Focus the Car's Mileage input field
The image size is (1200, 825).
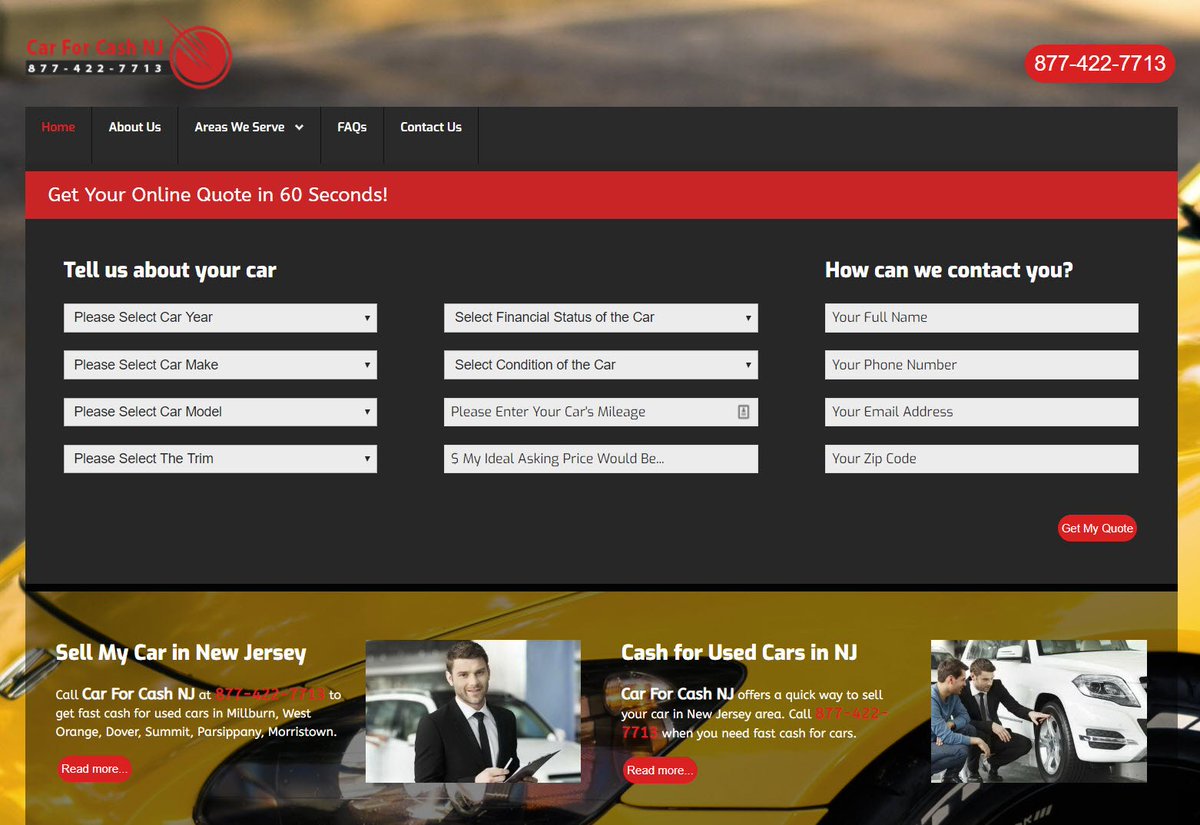601,412
